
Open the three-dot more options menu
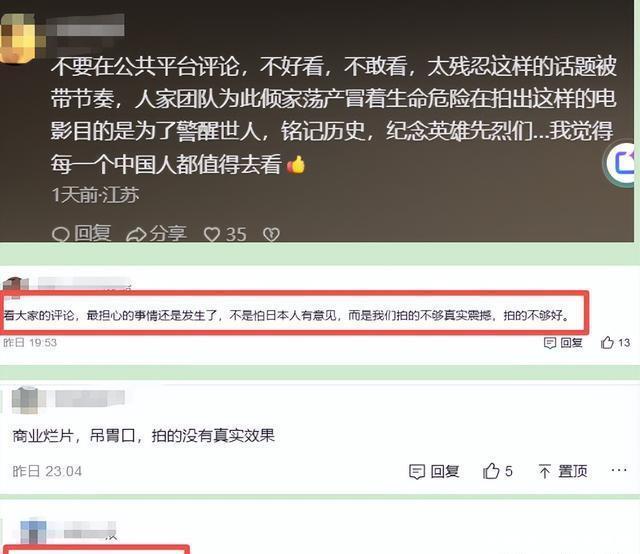tap(619, 470)
